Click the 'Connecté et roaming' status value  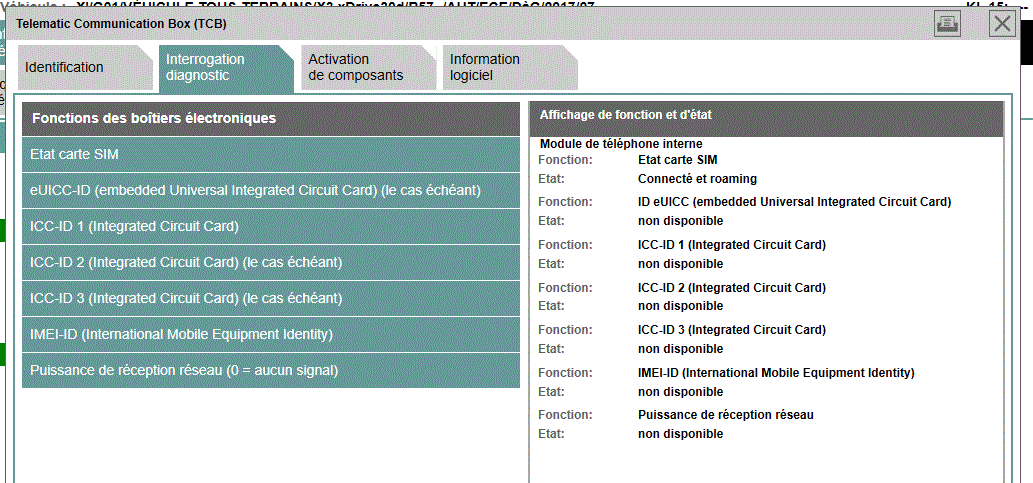[697, 179]
